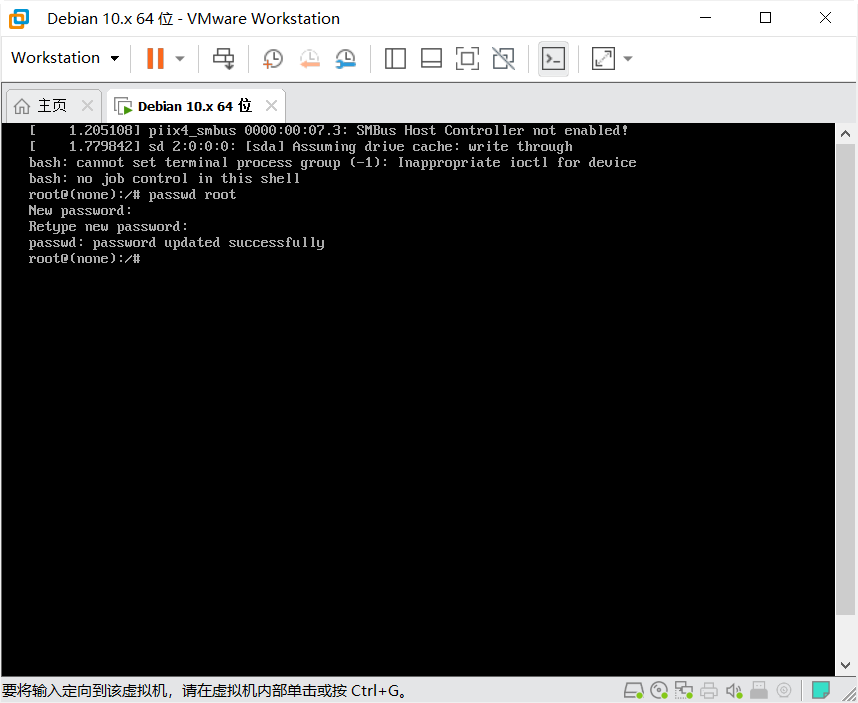
Task: Open the Workstation menu
Action: [65, 58]
